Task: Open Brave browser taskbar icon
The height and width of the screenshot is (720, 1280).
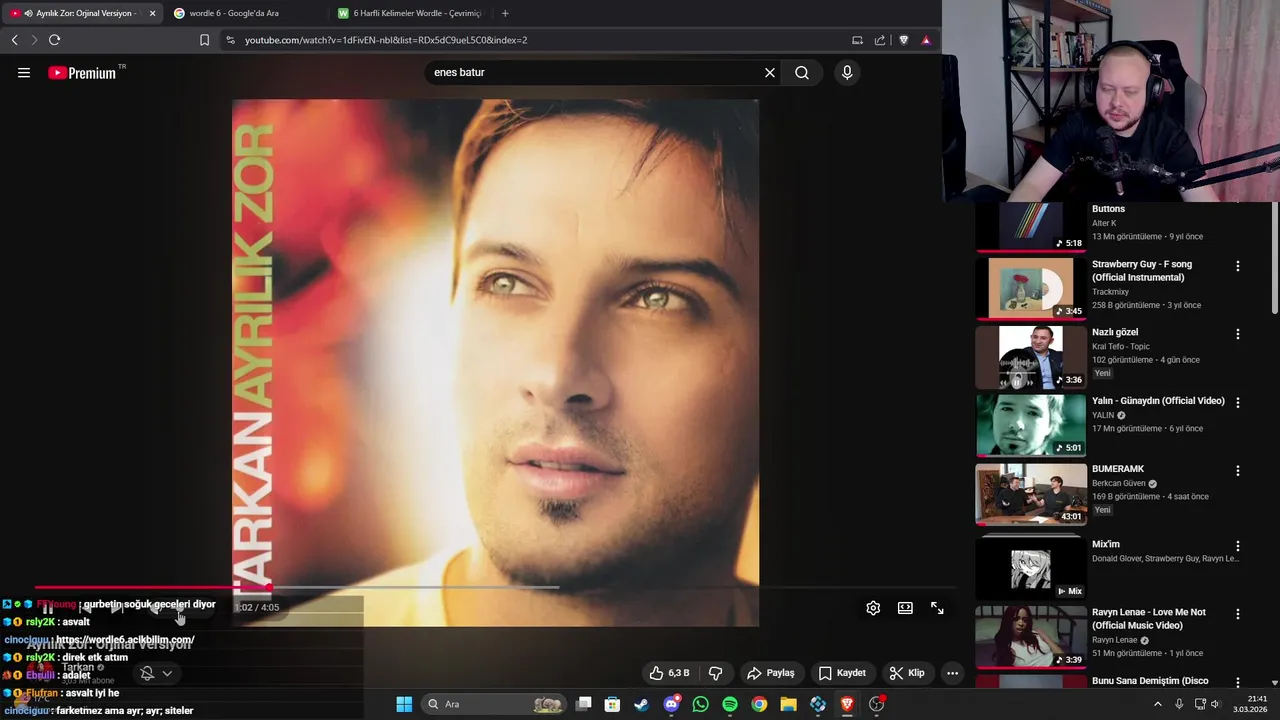Action: [x=847, y=704]
